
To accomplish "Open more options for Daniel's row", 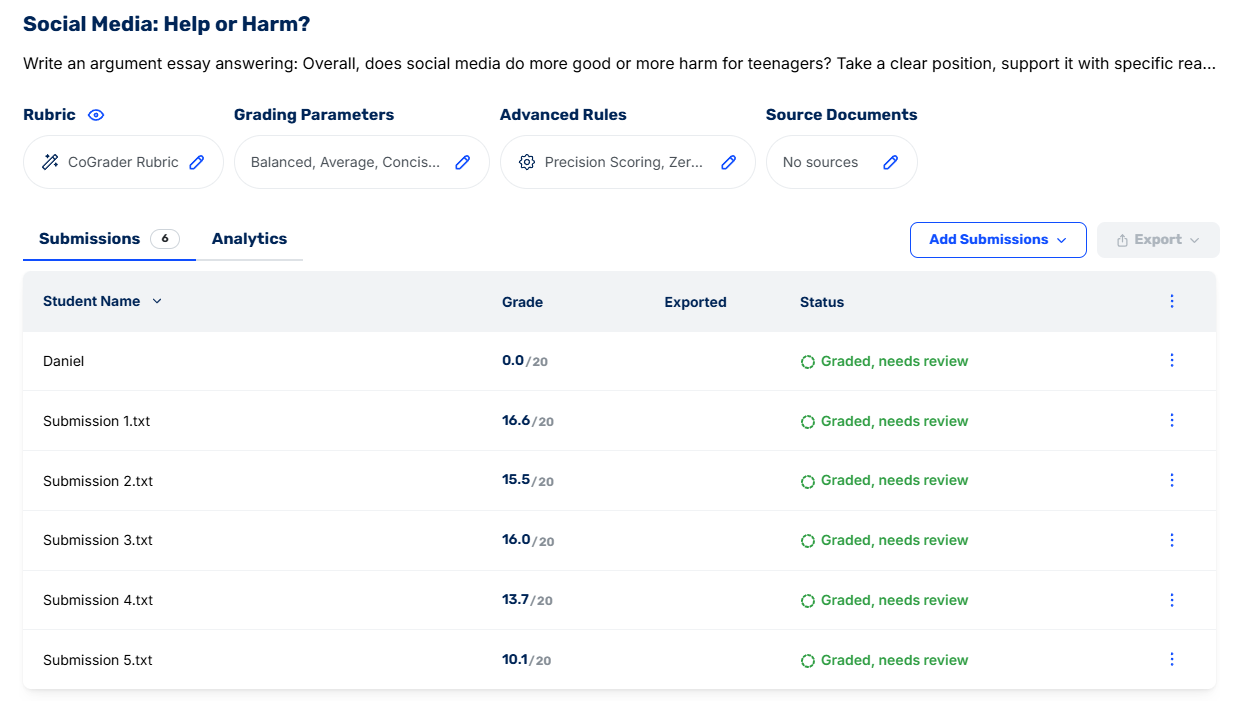I will (x=1172, y=360).
